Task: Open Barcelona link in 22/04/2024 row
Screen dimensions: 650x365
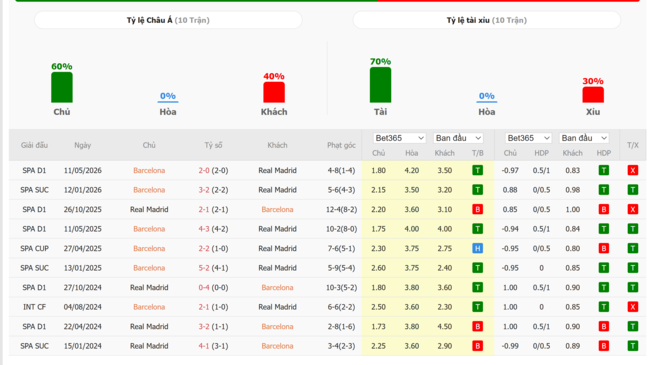Action: click(x=277, y=326)
